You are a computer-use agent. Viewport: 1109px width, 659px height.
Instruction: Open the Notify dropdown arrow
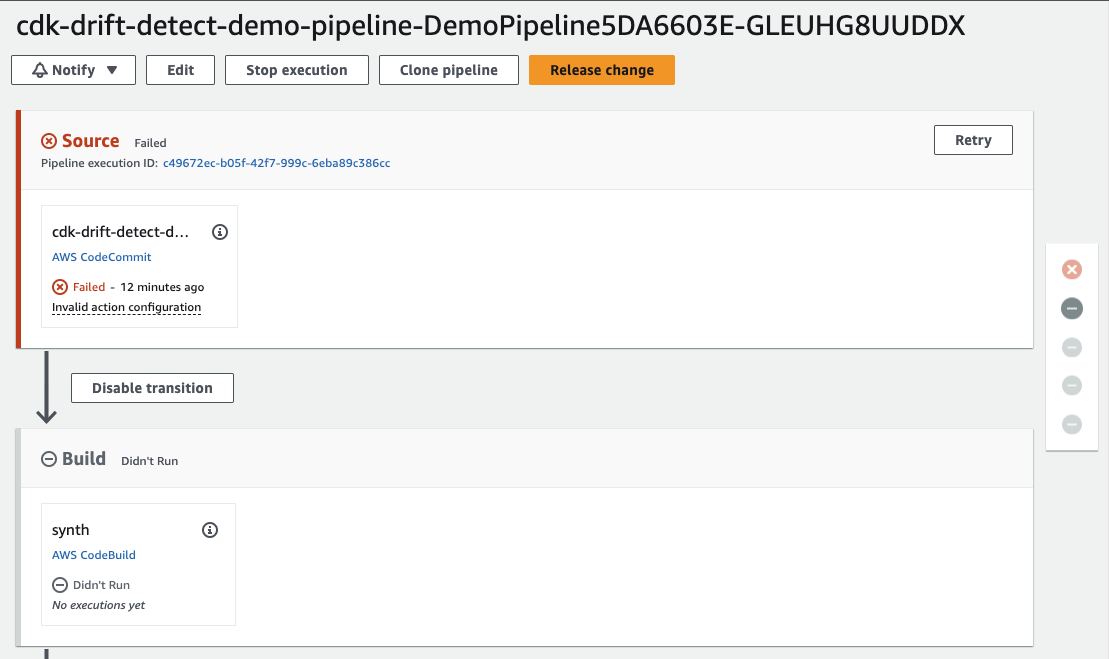(113, 70)
